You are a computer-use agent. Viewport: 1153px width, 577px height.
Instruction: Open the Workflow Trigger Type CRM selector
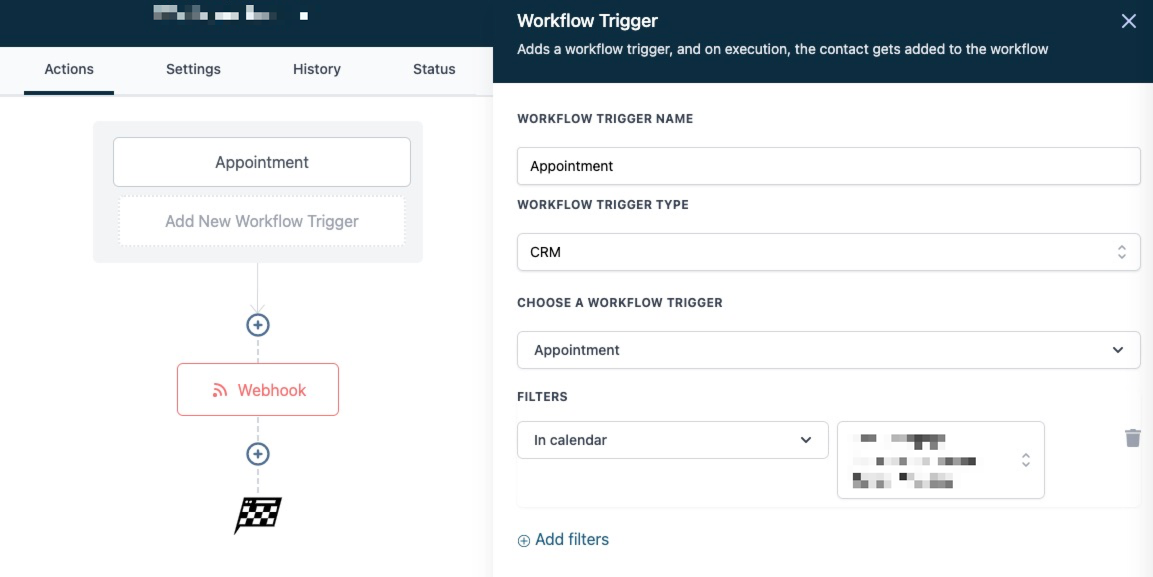tap(829, 252)
